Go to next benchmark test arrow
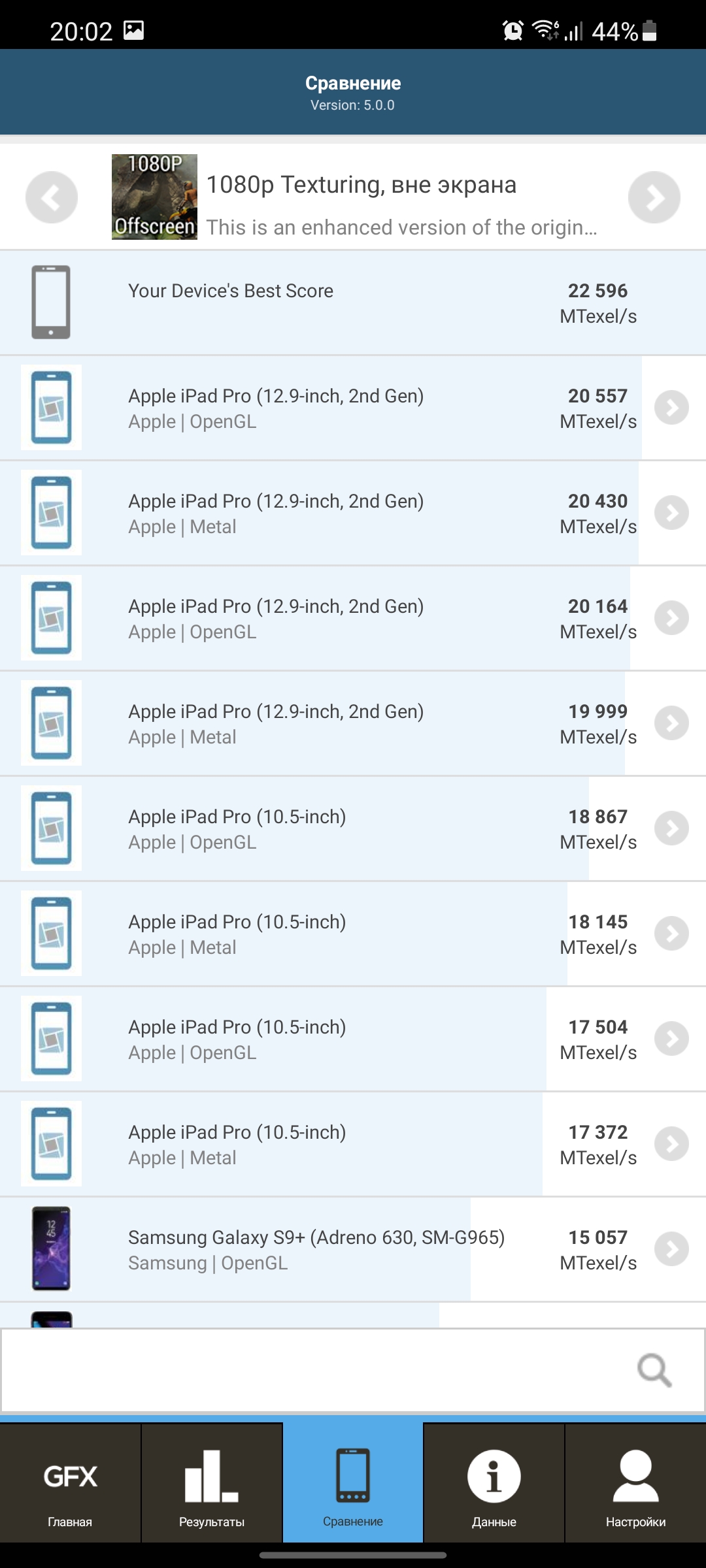Image resolution: width=706 pixels, height=1568 pixels. [654, 197]
